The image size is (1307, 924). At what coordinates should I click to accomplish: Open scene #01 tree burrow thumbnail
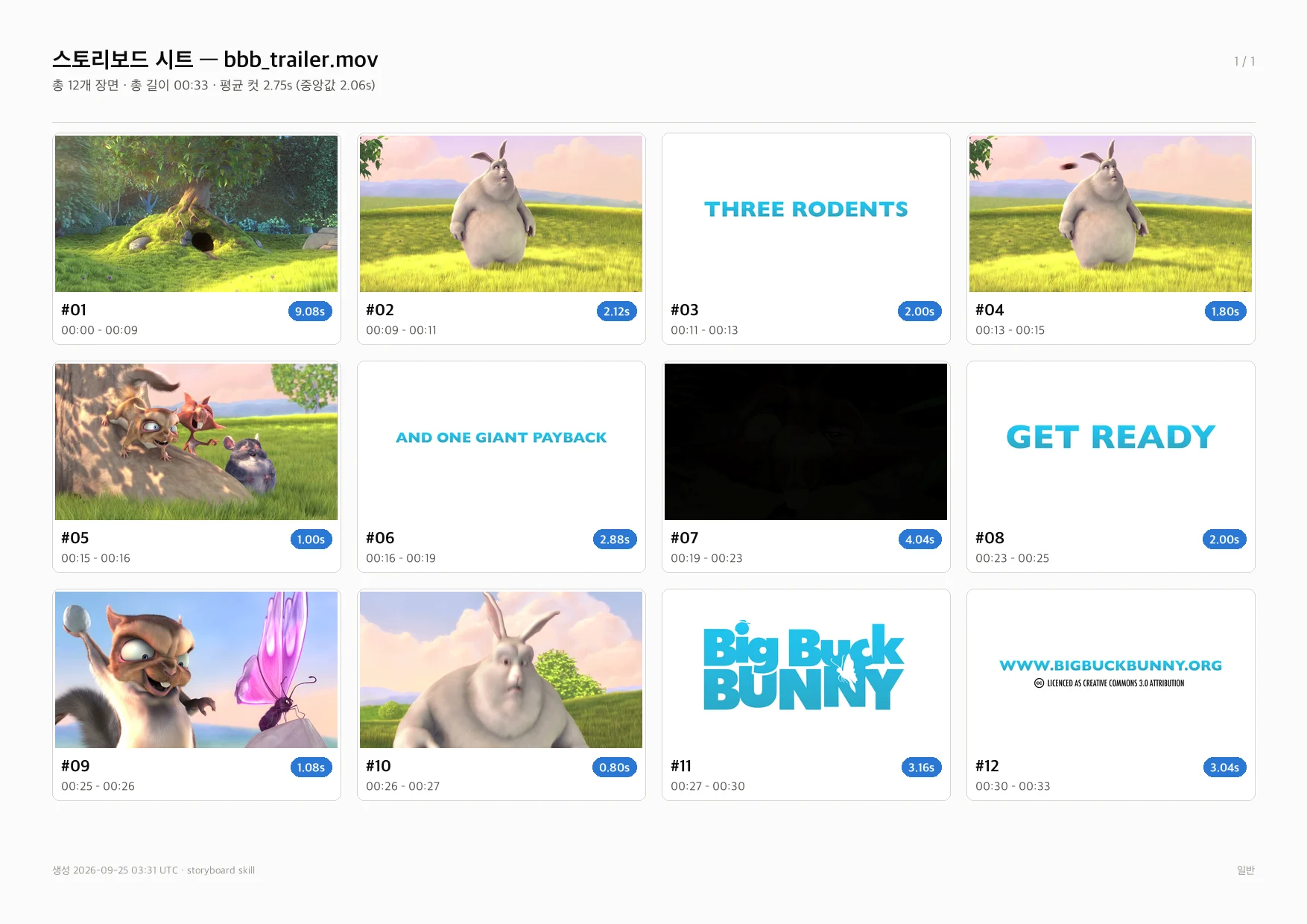tap(196, 214)
